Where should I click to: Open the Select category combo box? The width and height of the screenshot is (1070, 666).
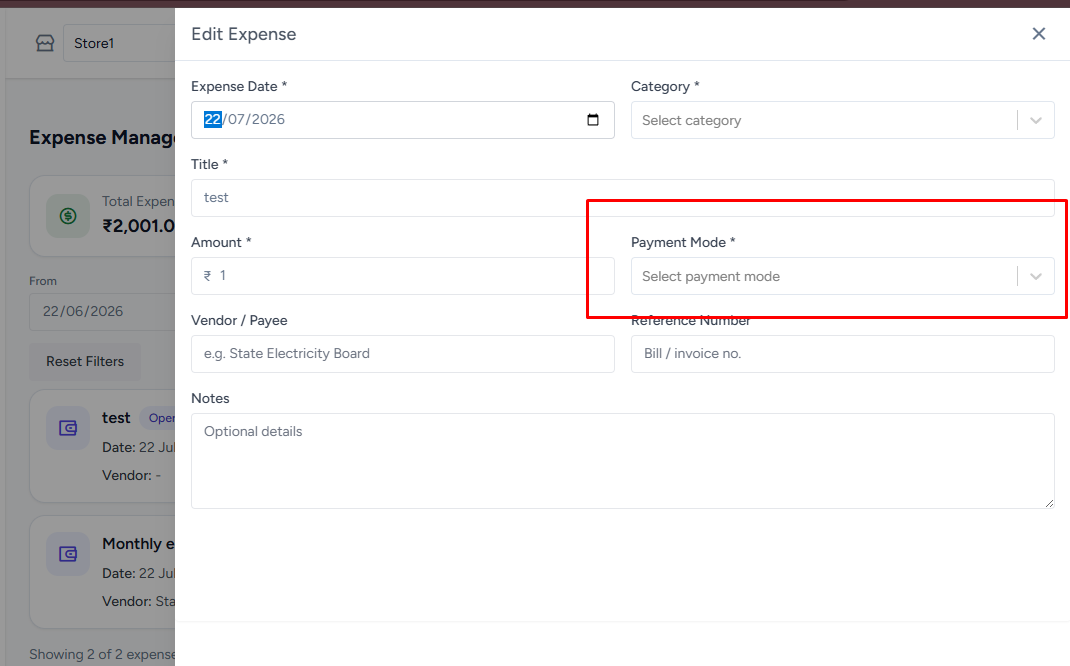(x=843, y=120)
